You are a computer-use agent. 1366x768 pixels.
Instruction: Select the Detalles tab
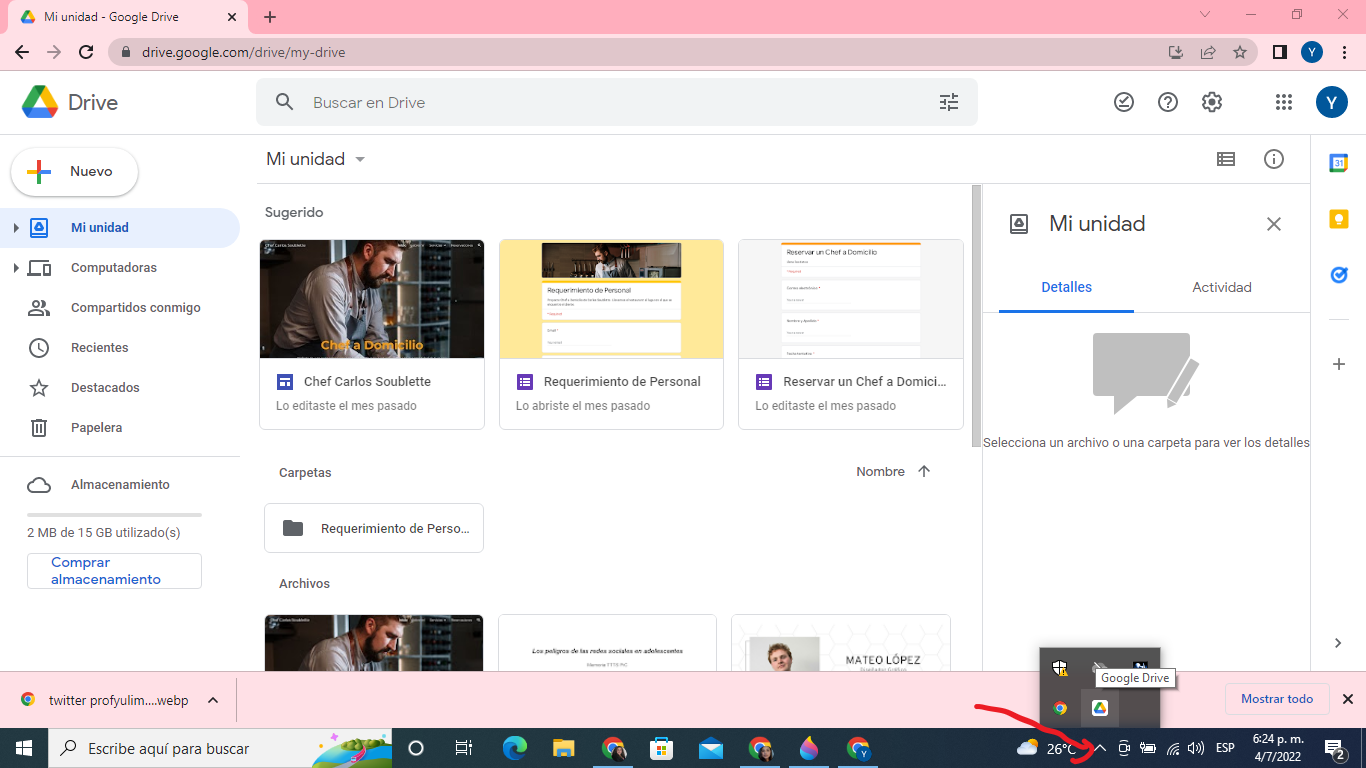[x=1067, y=287]
